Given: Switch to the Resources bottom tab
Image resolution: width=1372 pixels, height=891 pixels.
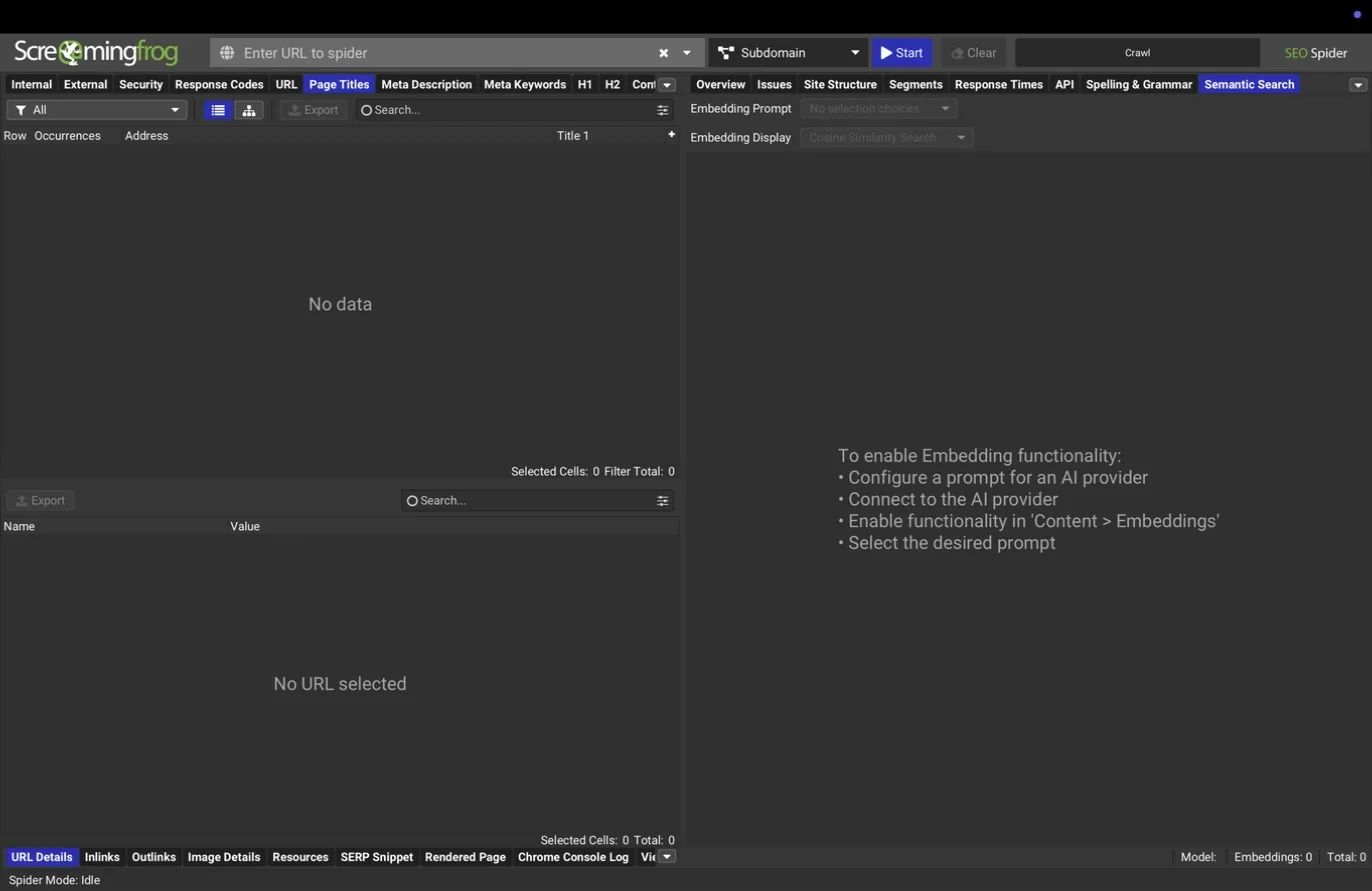Looking at the screenshot, I should pyautogui.click(x=300, y=857).
